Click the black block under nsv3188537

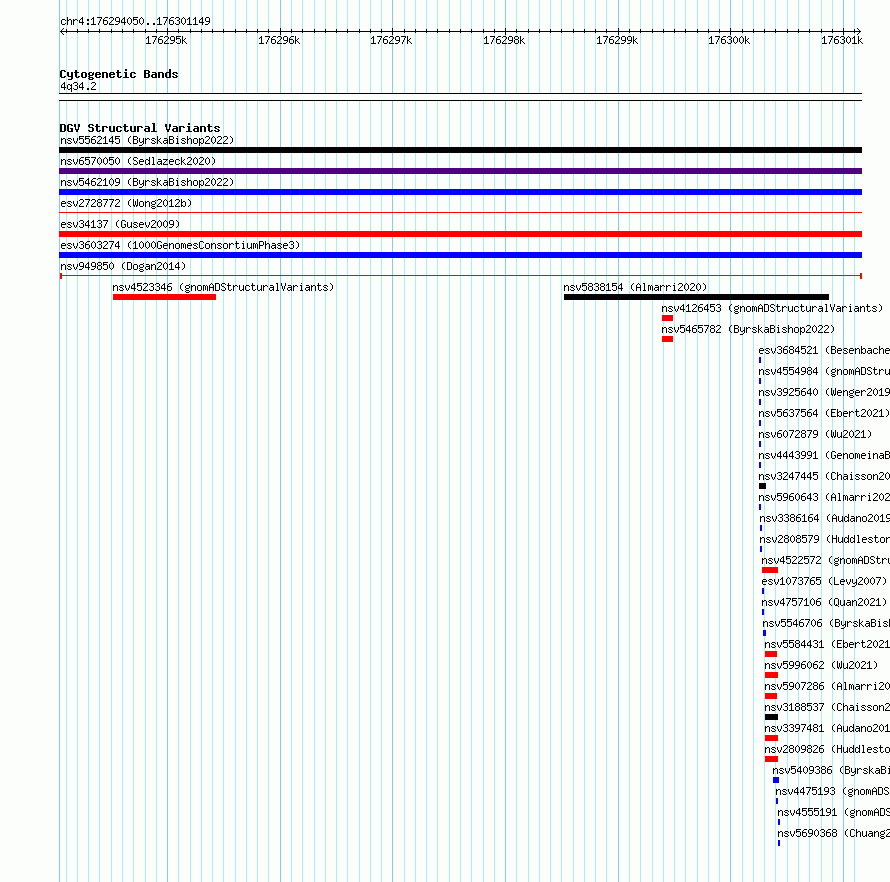(771, 717)
